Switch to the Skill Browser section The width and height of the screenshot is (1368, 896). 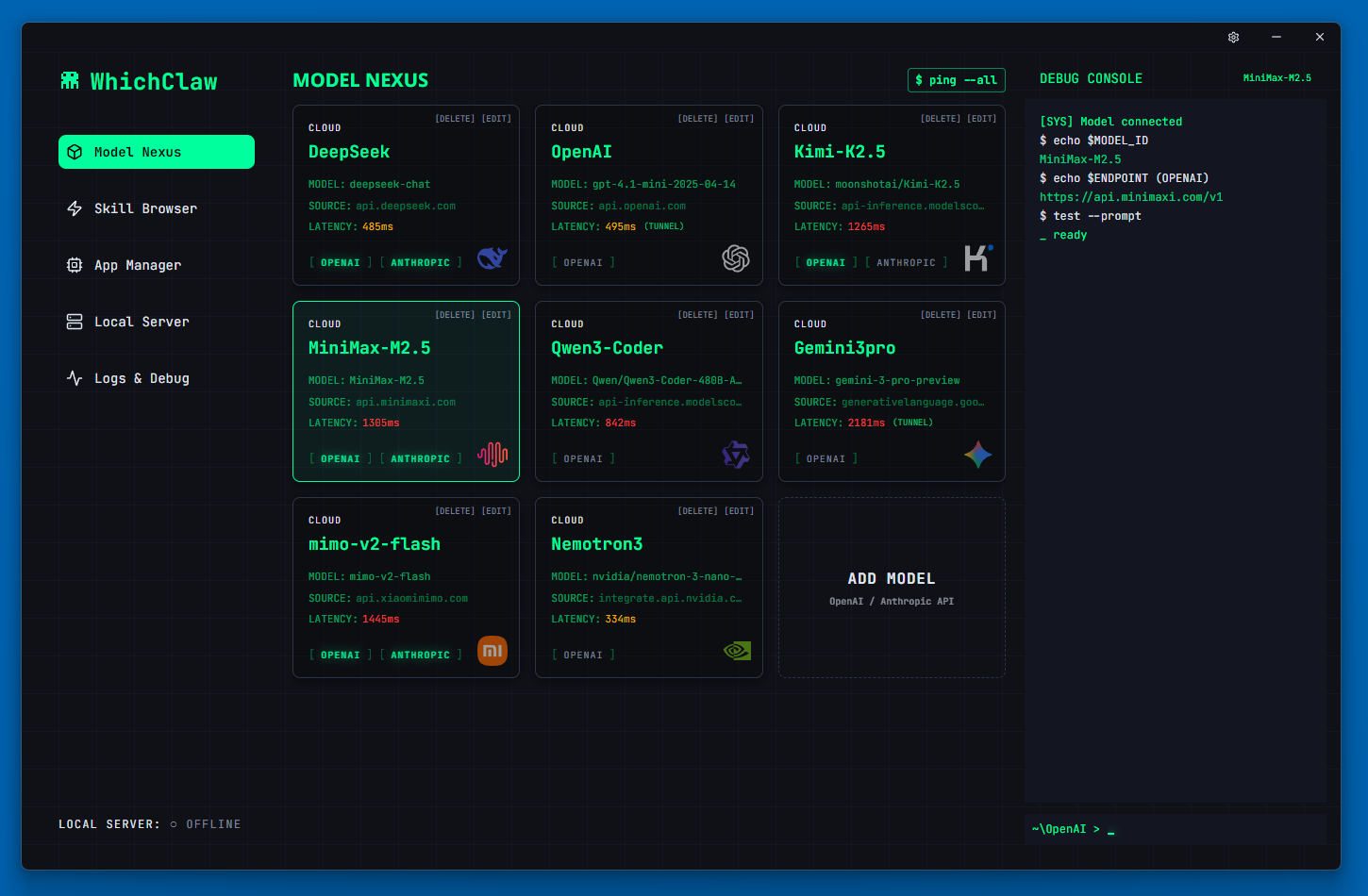(144, 208)
